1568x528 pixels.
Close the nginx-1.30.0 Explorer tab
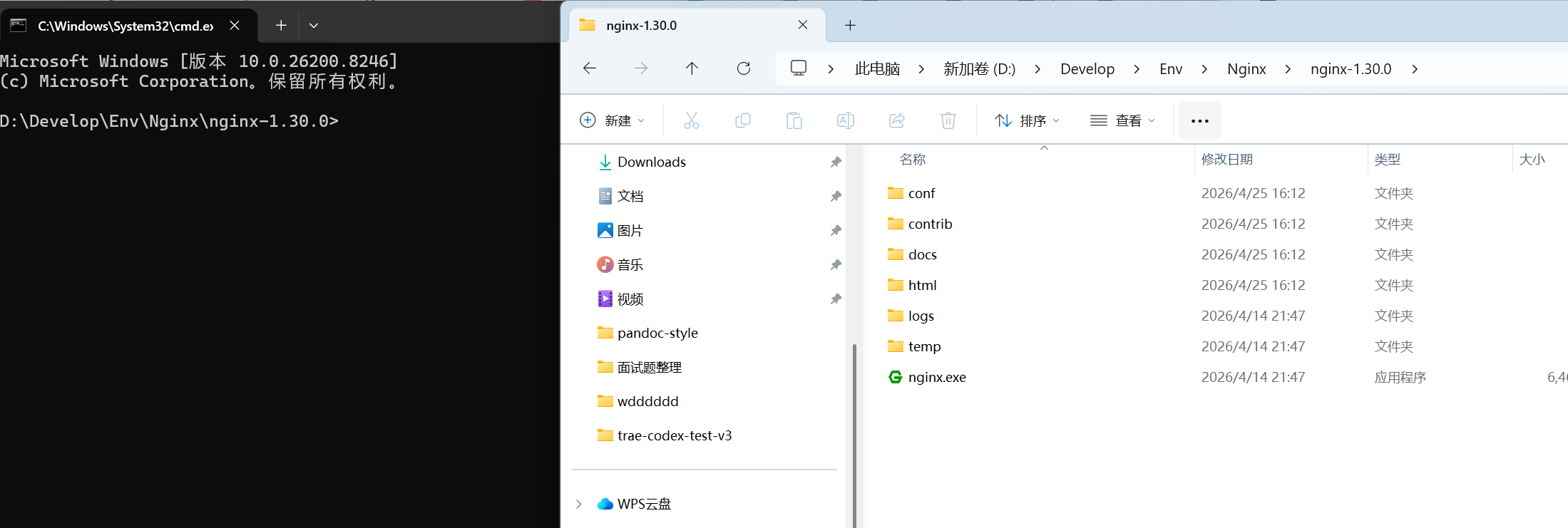pyautogui.click(x=803, y=25)
